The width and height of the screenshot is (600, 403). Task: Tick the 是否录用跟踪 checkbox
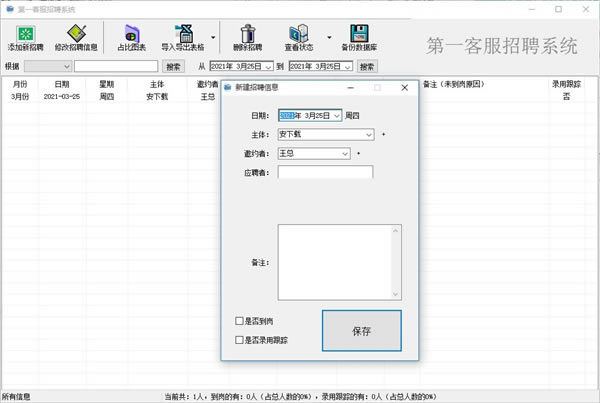click(238, 340)
